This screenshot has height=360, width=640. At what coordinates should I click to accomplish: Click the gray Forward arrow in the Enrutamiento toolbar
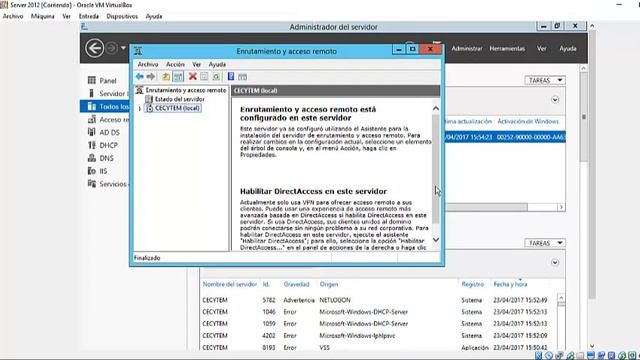(x=151, y=77)
